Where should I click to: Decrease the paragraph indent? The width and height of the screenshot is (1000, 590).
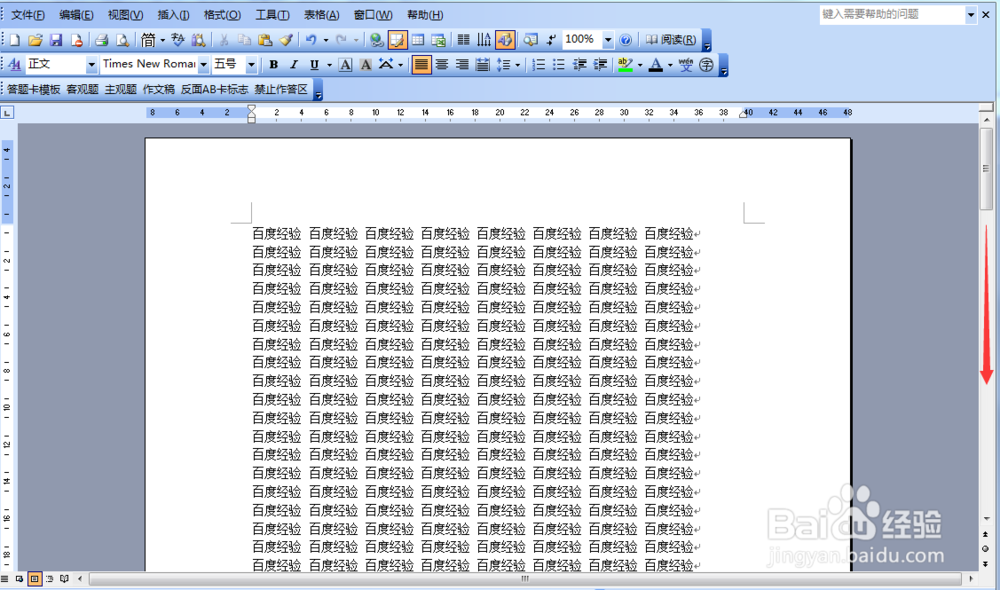coord(579,64)
